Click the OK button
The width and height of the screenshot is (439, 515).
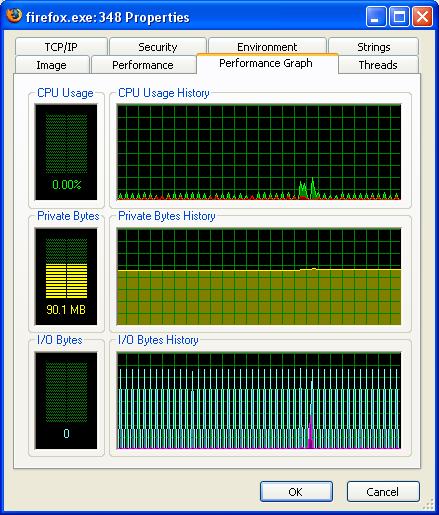tap(296, 491)
